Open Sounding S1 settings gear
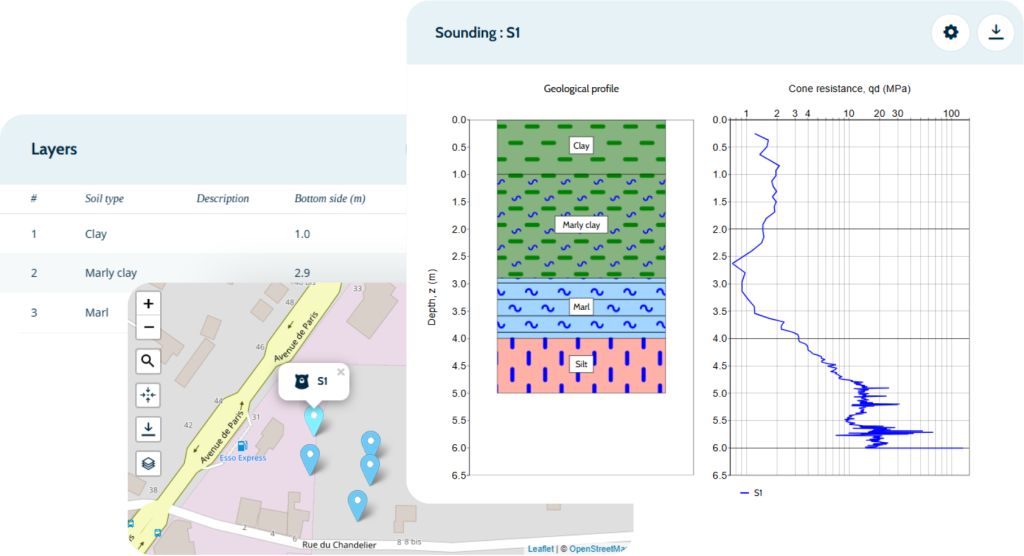 point(950,33)
